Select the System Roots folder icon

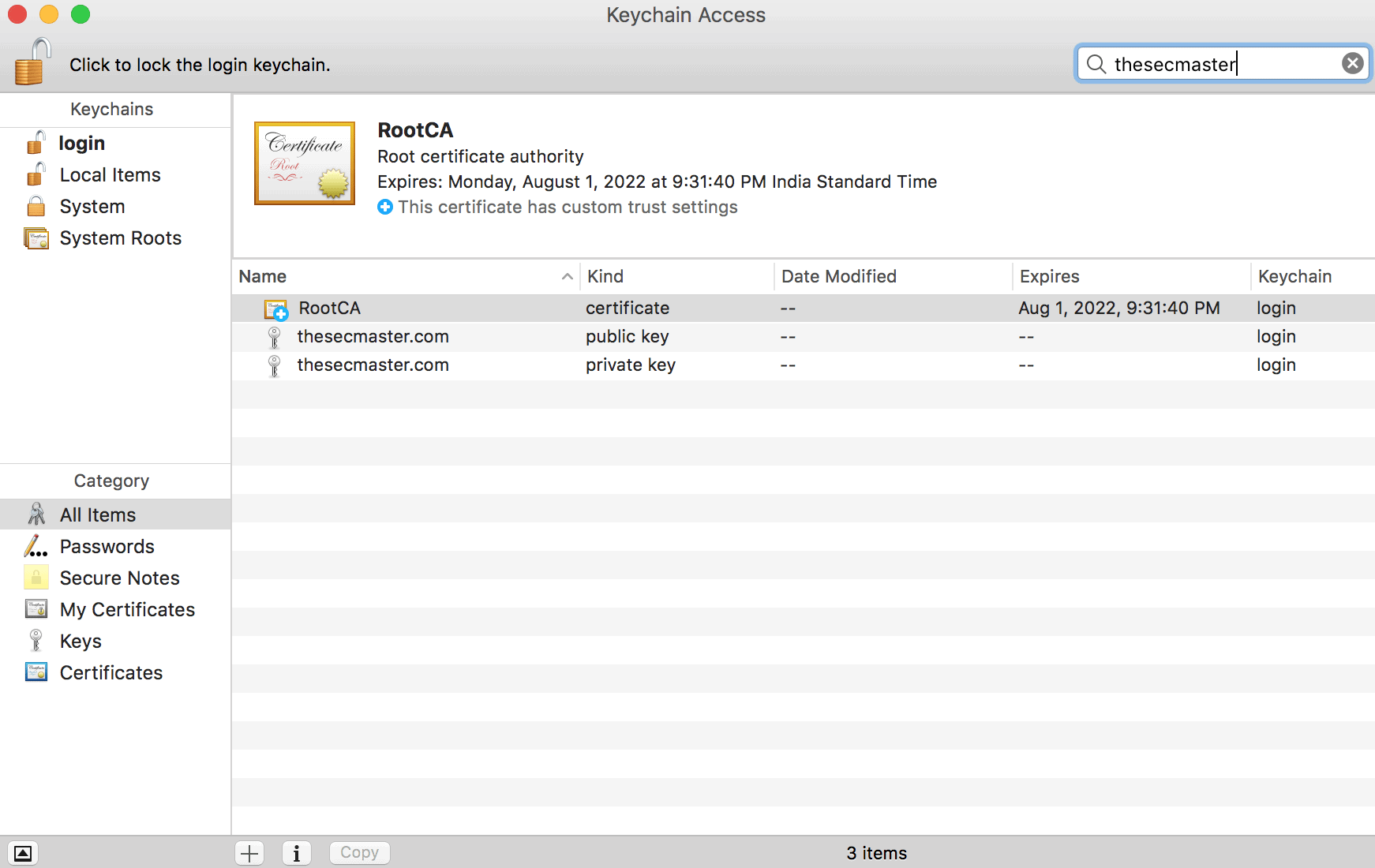[36, 238]
